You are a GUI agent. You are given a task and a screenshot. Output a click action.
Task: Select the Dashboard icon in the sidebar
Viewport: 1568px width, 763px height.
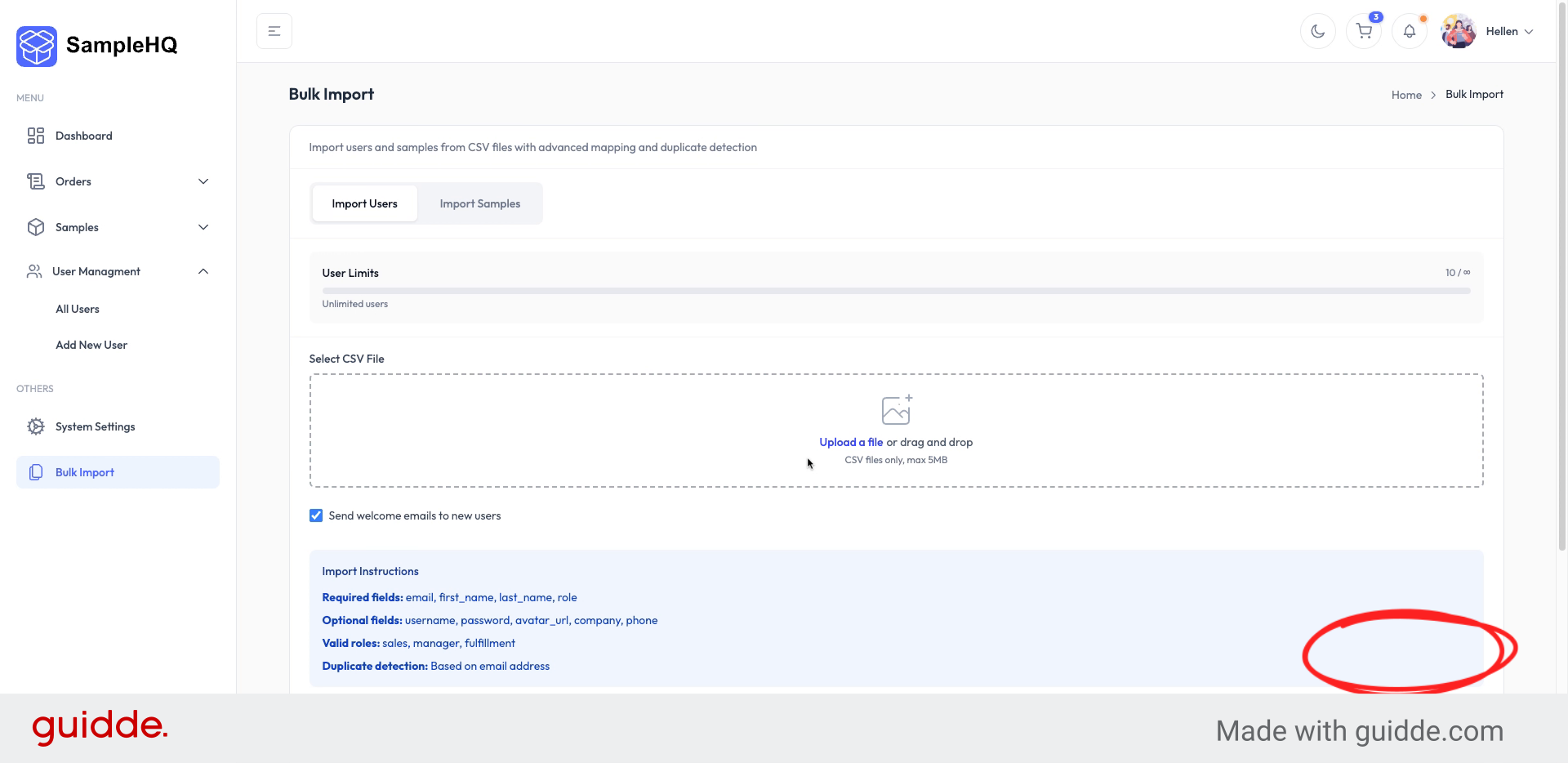click(36, 136)
